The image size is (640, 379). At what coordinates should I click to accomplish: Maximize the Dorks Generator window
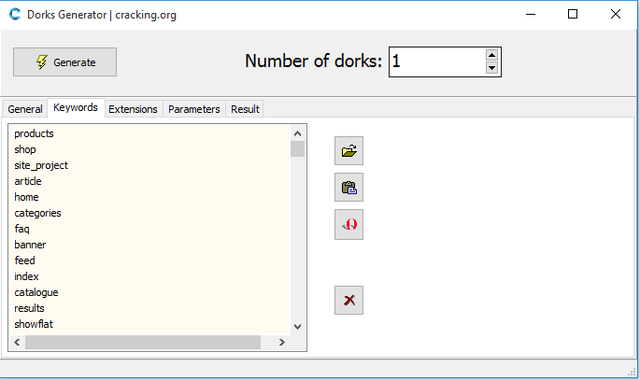573,14
